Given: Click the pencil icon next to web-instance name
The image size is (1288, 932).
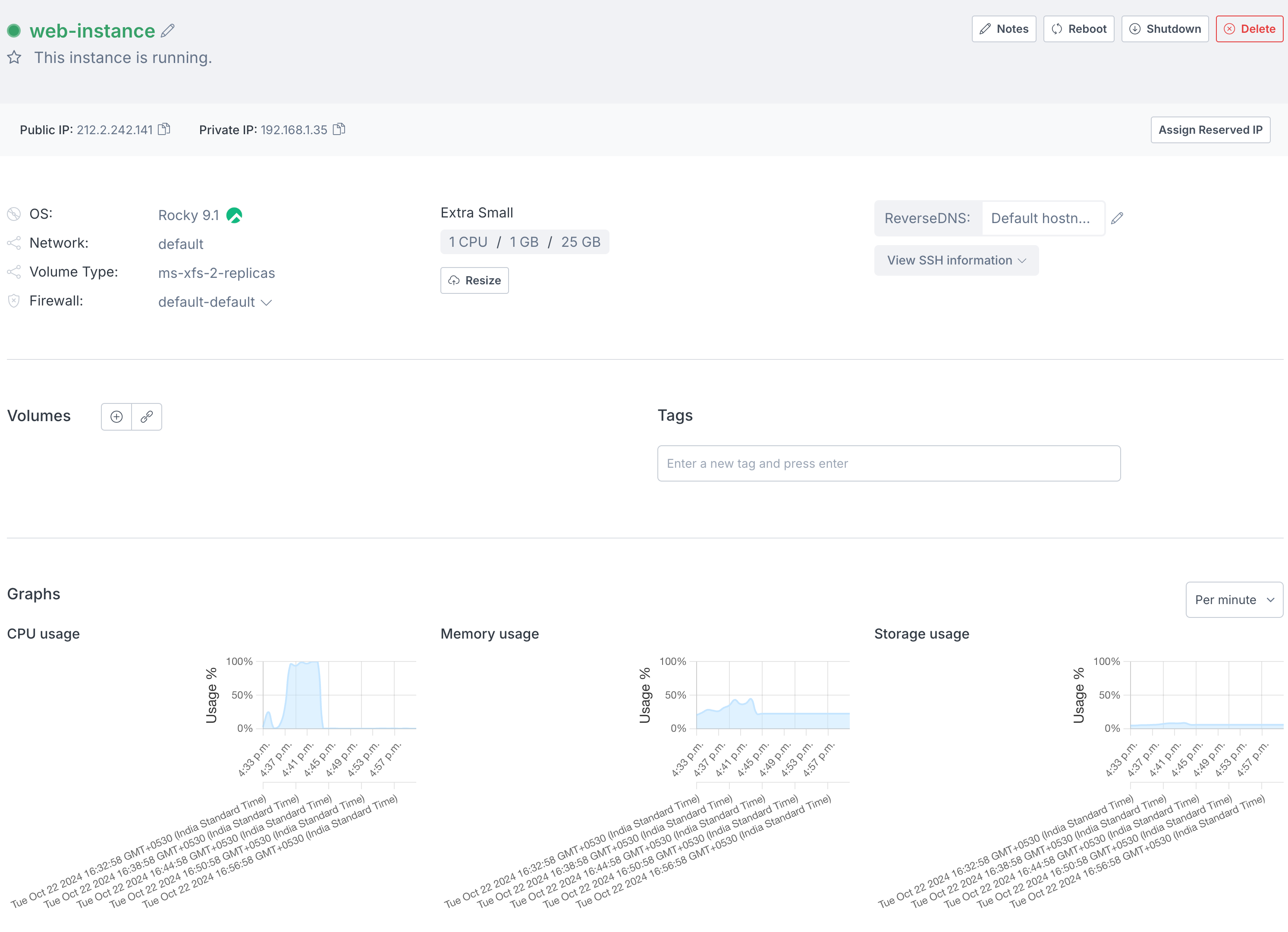Looking at the screenshot, I should pyautogui.click(x=167, y=31).
